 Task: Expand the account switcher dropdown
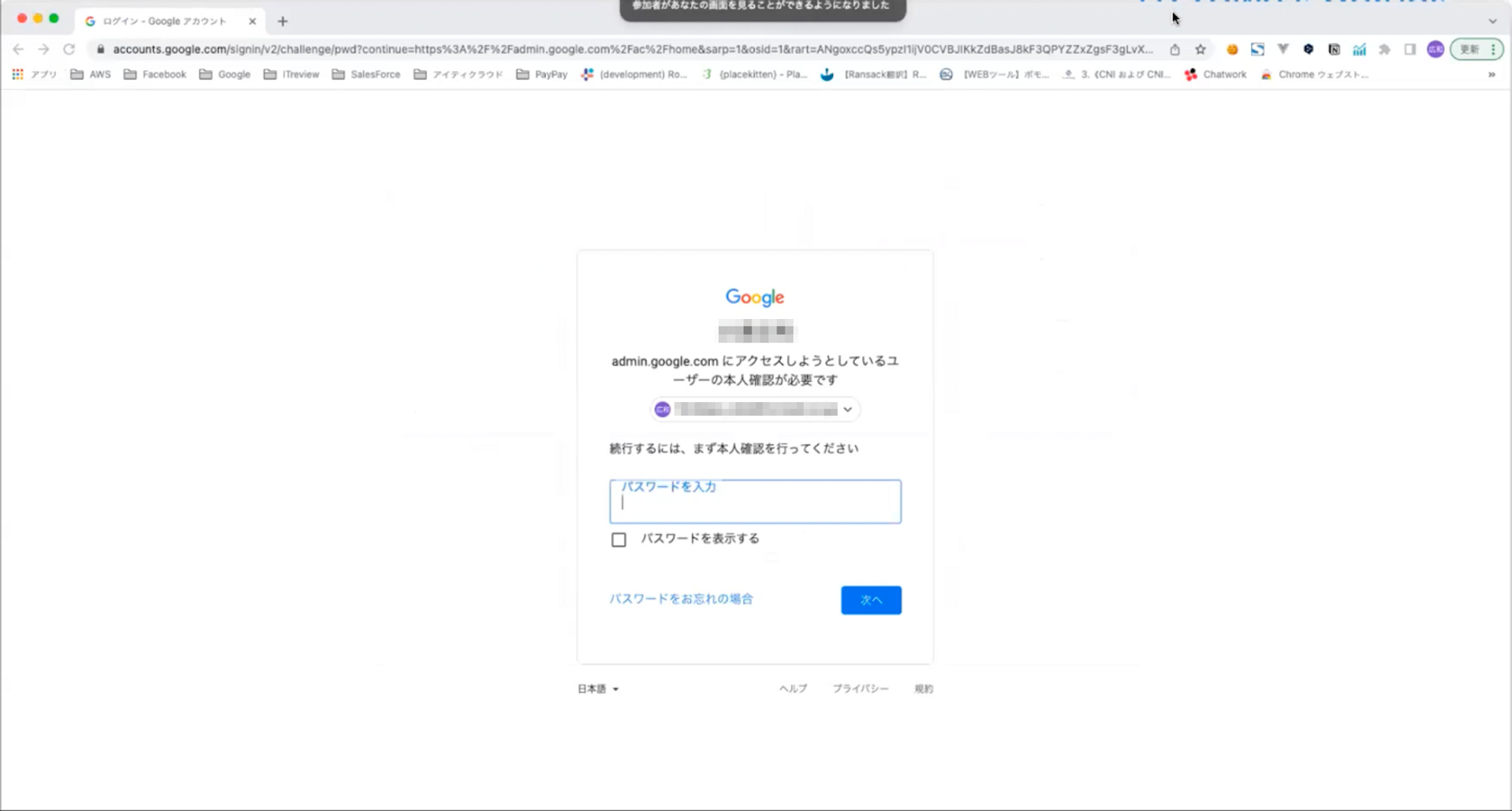coord(847,410)
